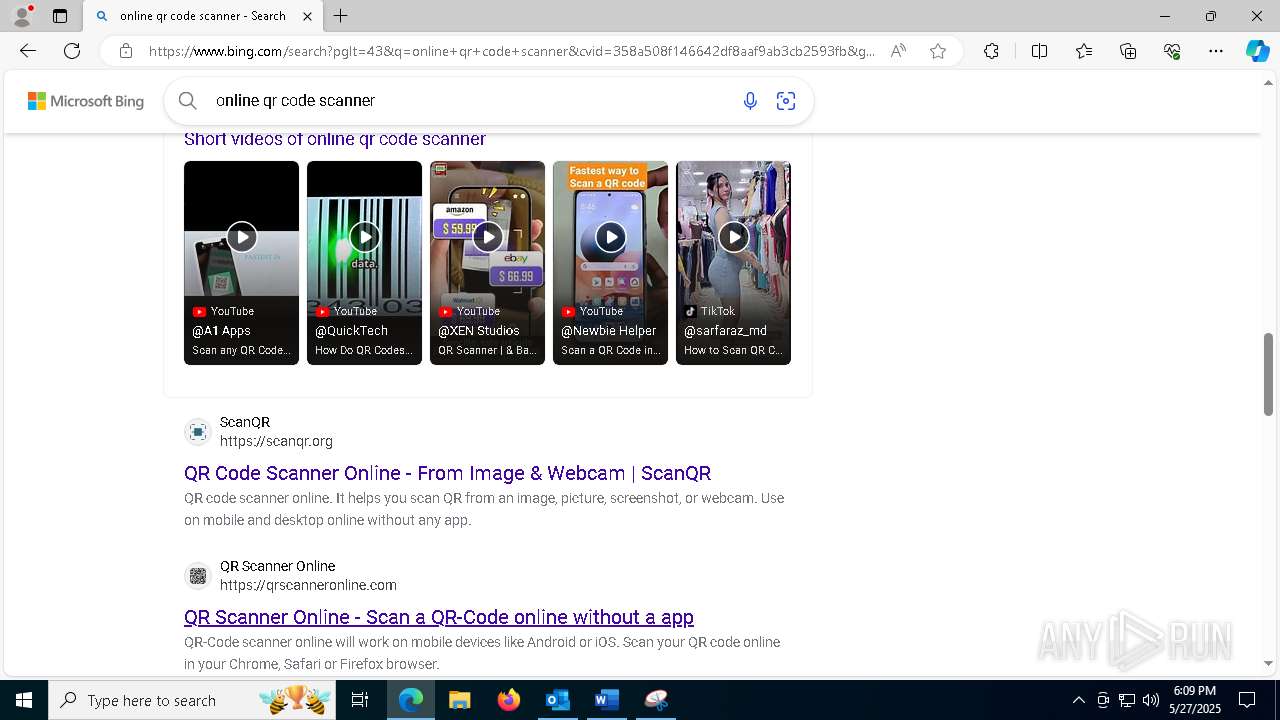Screen dimensions: 1280x720
Task: Close the online qr code scanner tab
Action: pos(307,16)
